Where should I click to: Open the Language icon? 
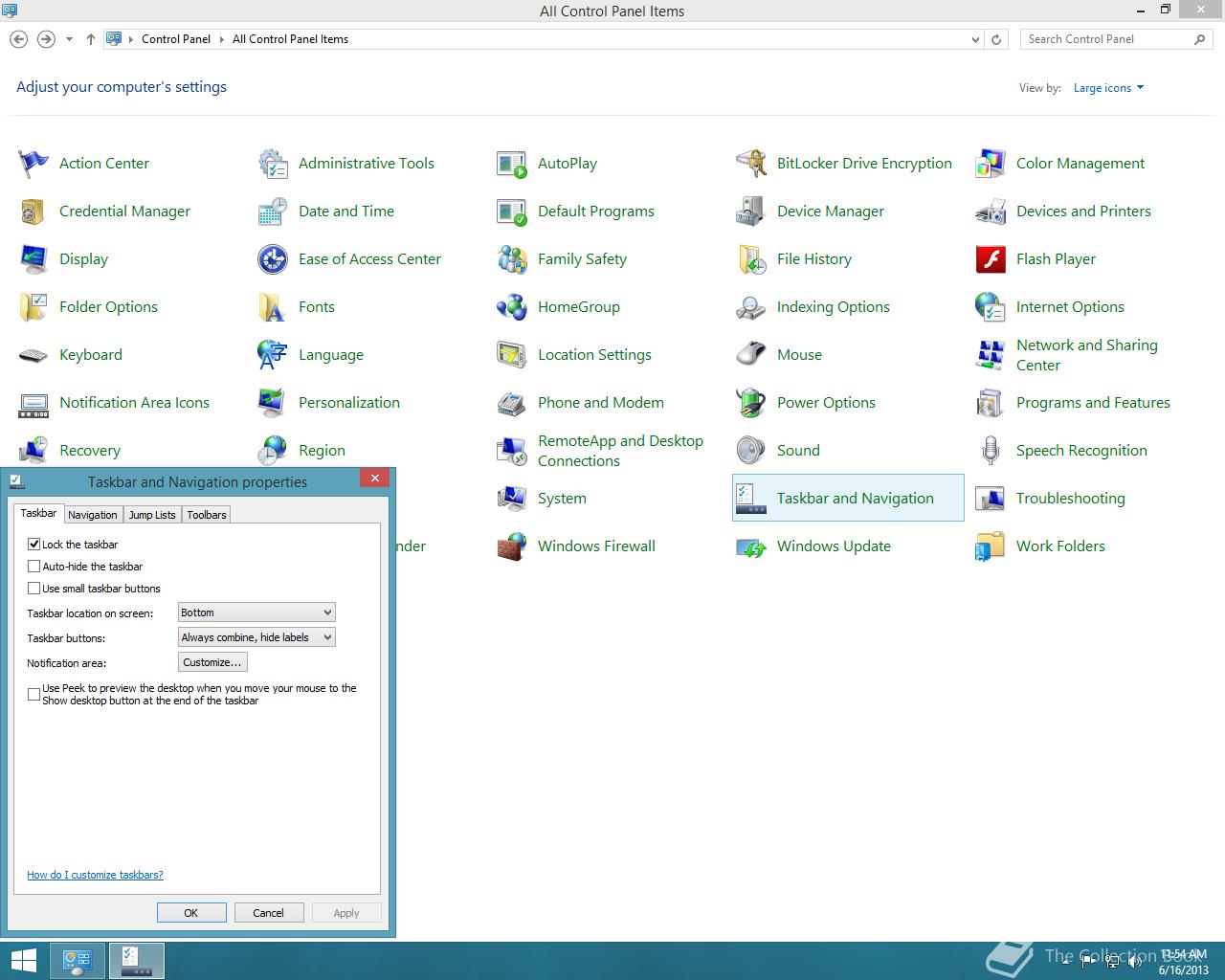click(x=273, y=355)
